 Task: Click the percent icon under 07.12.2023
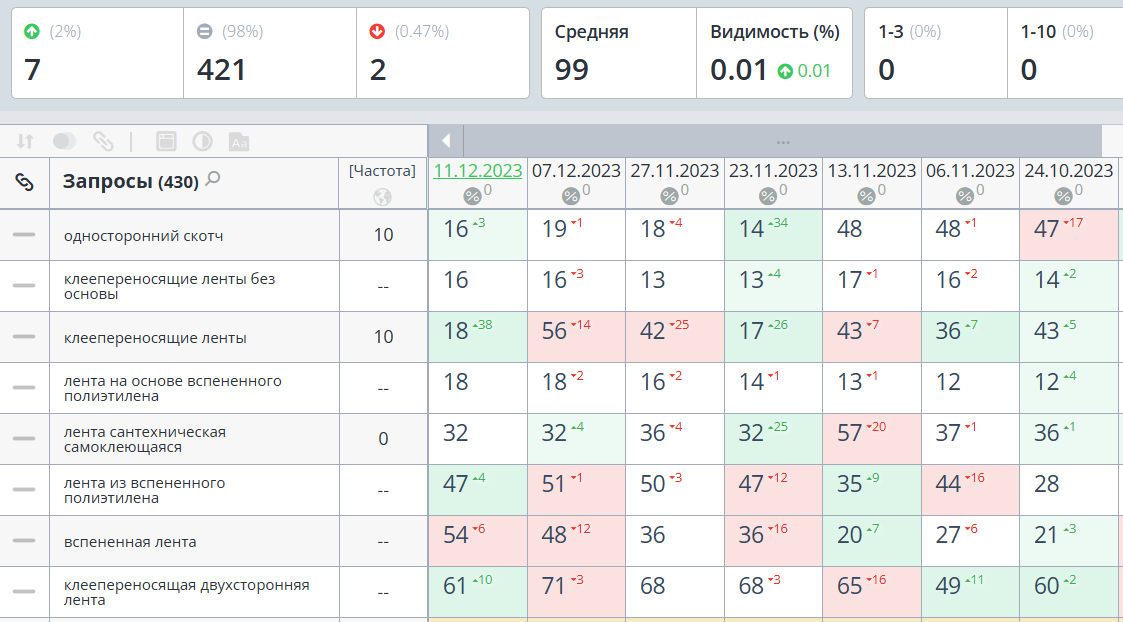pyautogui.click(x=571, y=195)
